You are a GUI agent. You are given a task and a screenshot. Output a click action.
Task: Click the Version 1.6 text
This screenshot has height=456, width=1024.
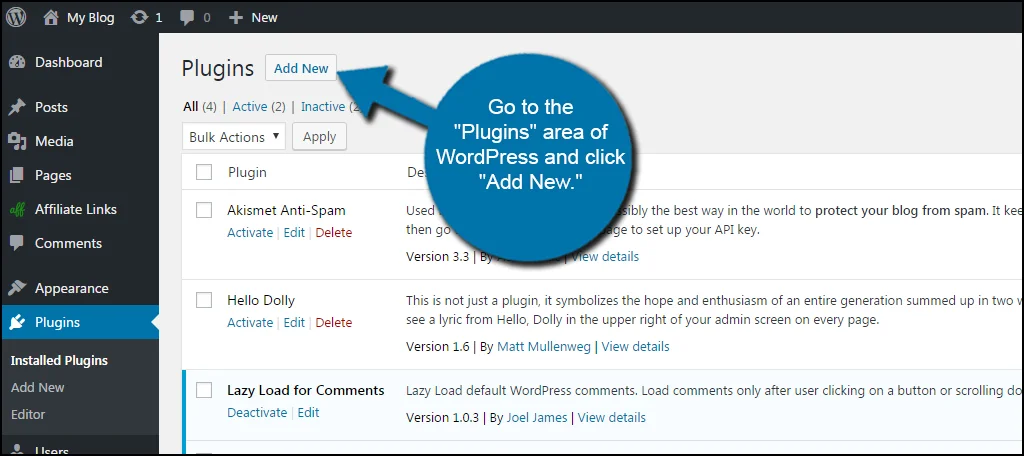click(x=438, y=347)
